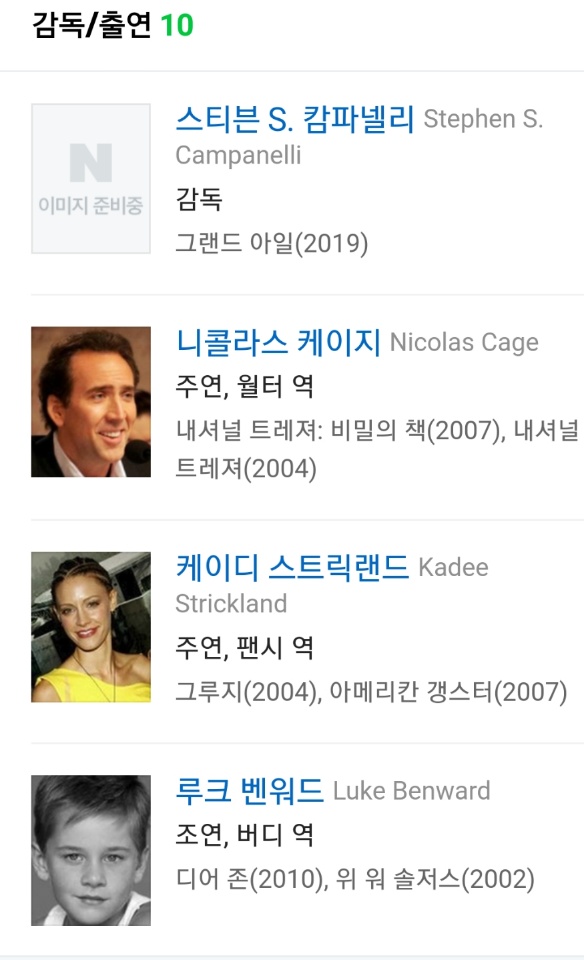Viewport: 584px width, 960px height.
Task: Open Kadee Strickland's profile photo
Action: pyautogui.click(x=91, y=627)
